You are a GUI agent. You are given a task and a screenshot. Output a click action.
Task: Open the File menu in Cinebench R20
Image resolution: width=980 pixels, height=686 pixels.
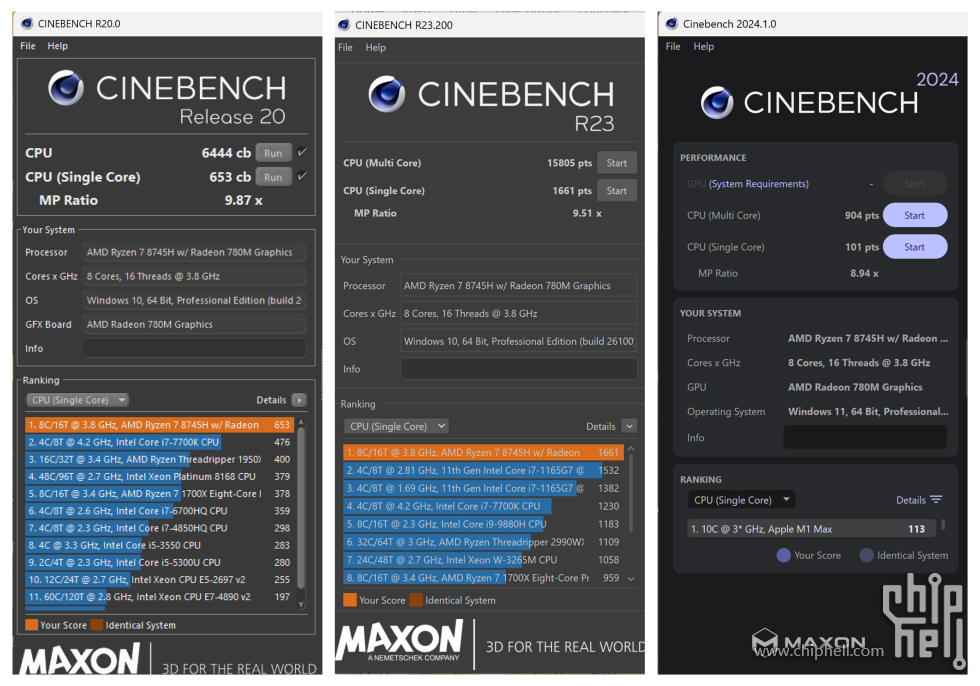tap(28, 46)
